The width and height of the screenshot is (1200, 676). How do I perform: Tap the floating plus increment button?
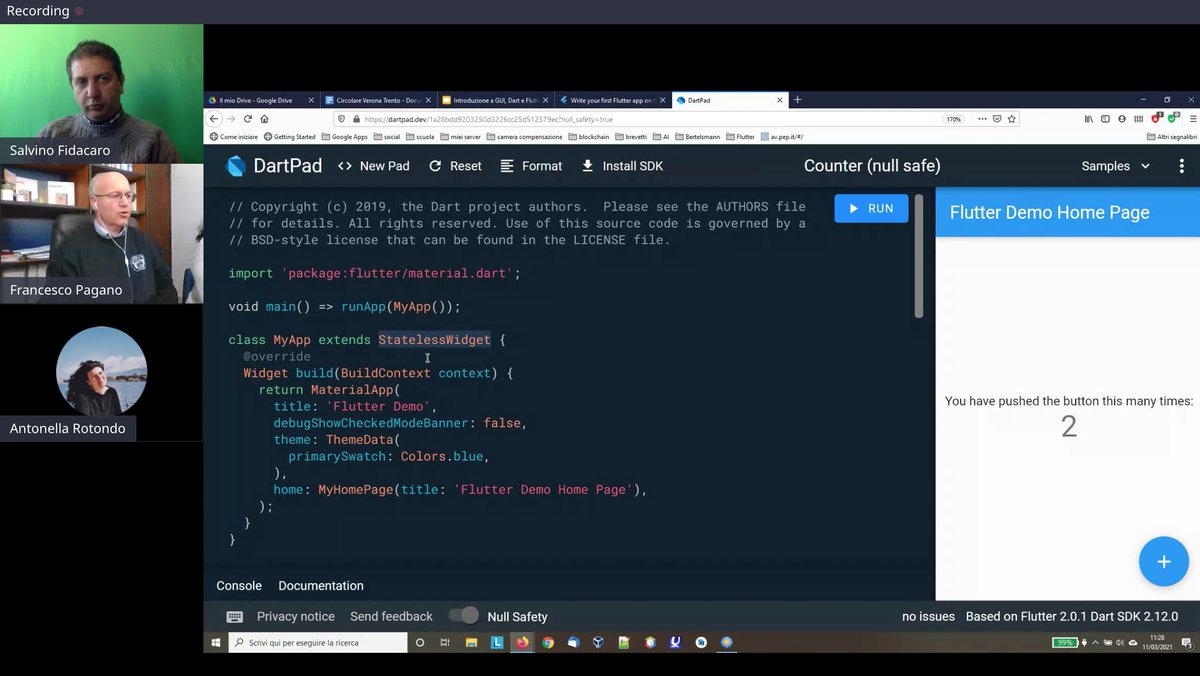point(1163,562)
